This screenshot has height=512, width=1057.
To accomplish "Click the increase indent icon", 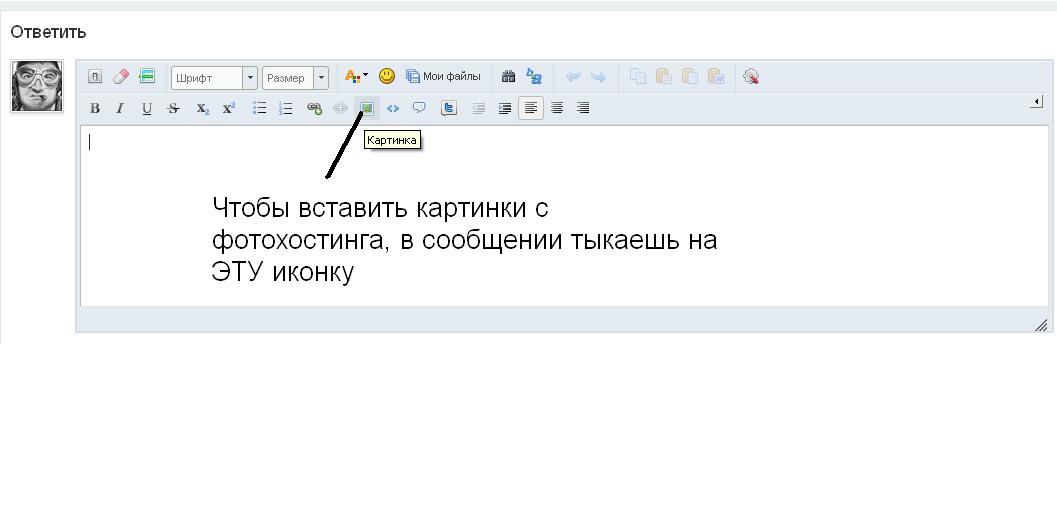I will 504,108.
